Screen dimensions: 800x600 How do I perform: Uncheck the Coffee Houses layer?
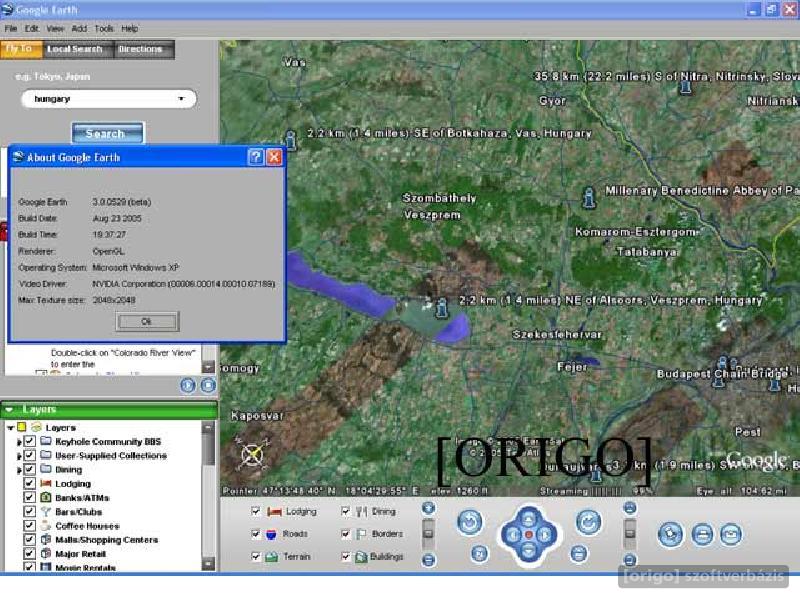click(x=30, y=526)
